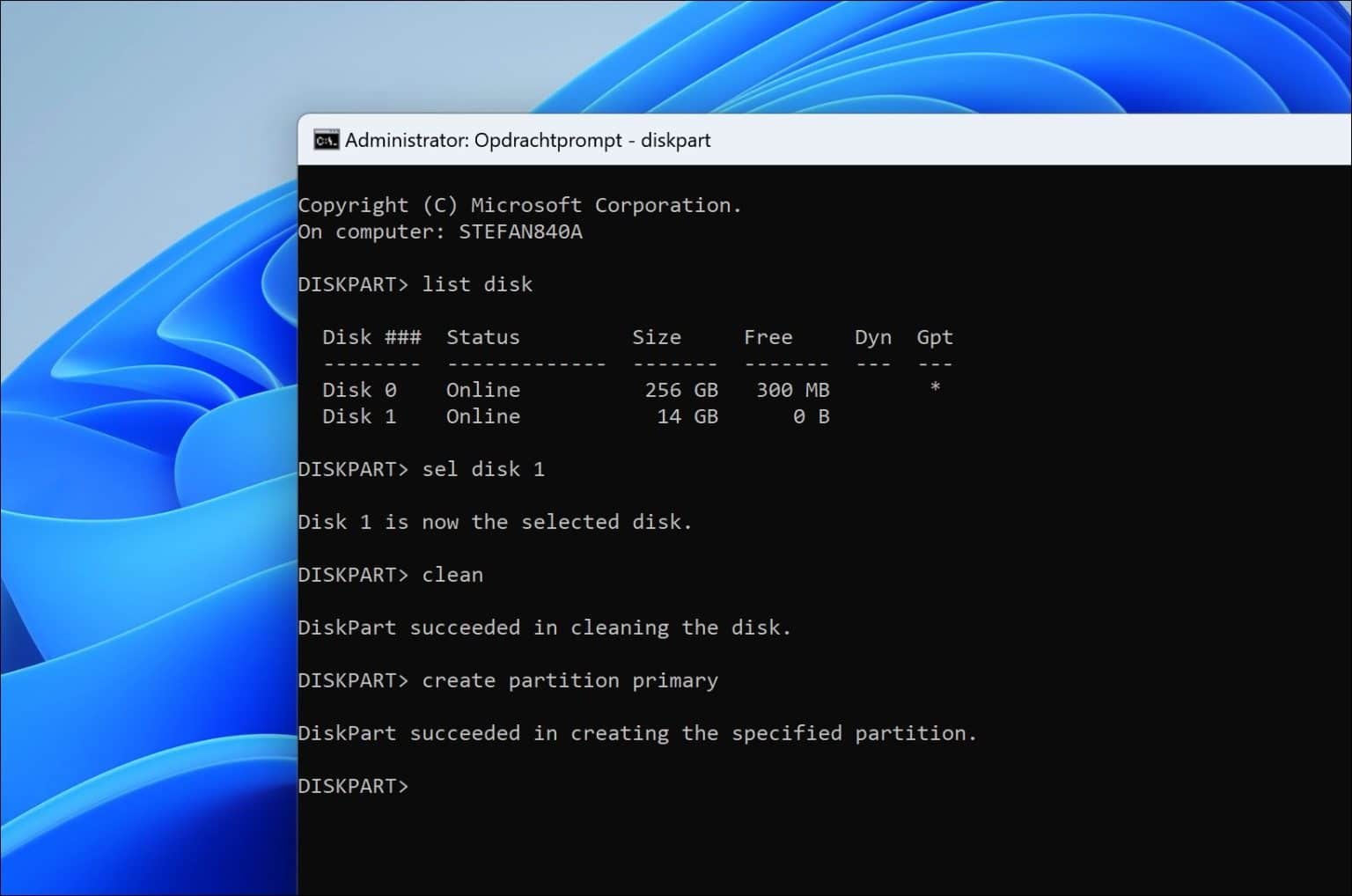The width and height of the screenshot is (1352, 896).
Task: Click the Gpt asterisk for Disk 0
Action: [935, 387]
